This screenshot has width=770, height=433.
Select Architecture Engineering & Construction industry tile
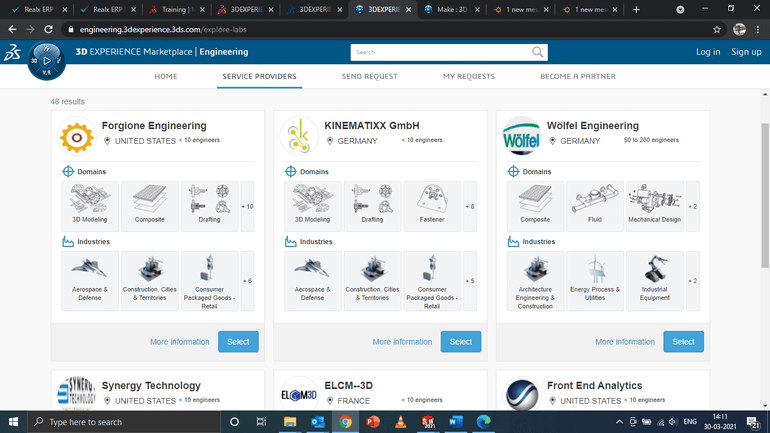tap(535, 281)
